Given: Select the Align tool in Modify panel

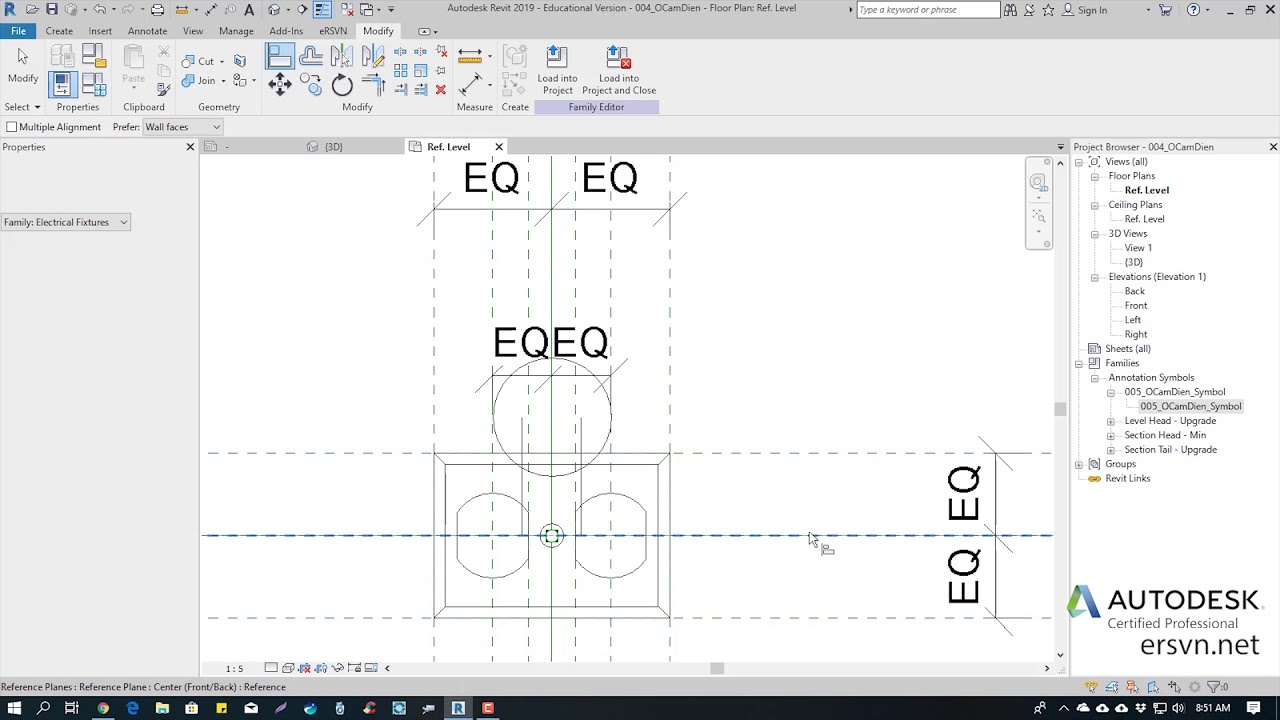Looking at the screenshot, I should coord(280,57).
